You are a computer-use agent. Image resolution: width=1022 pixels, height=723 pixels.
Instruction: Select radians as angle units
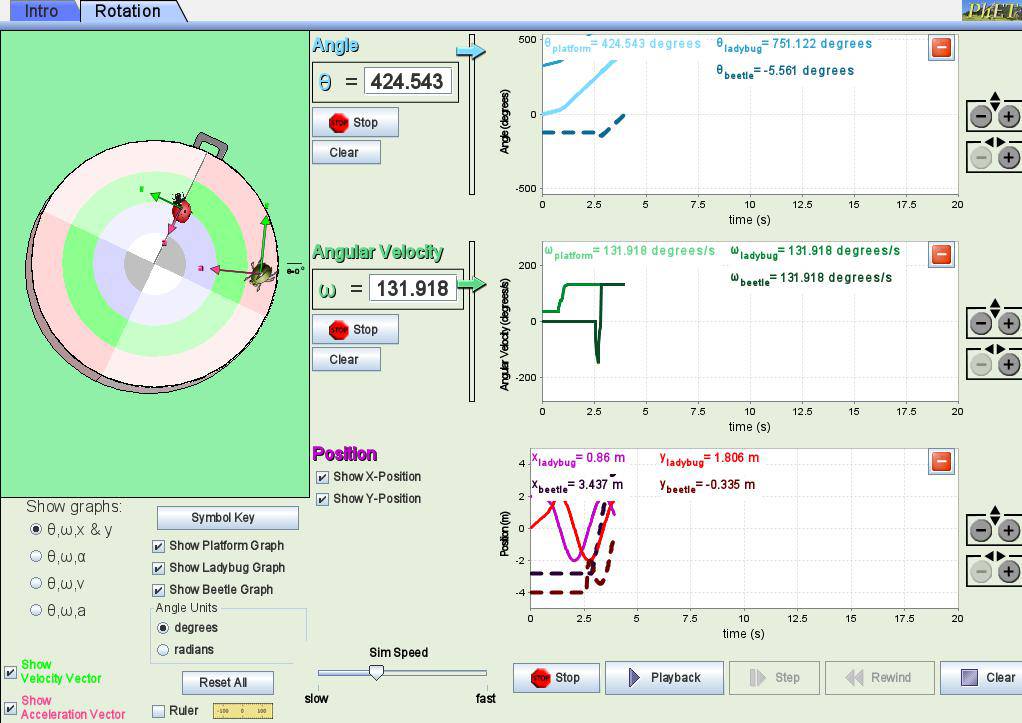(x=164, y=650)
